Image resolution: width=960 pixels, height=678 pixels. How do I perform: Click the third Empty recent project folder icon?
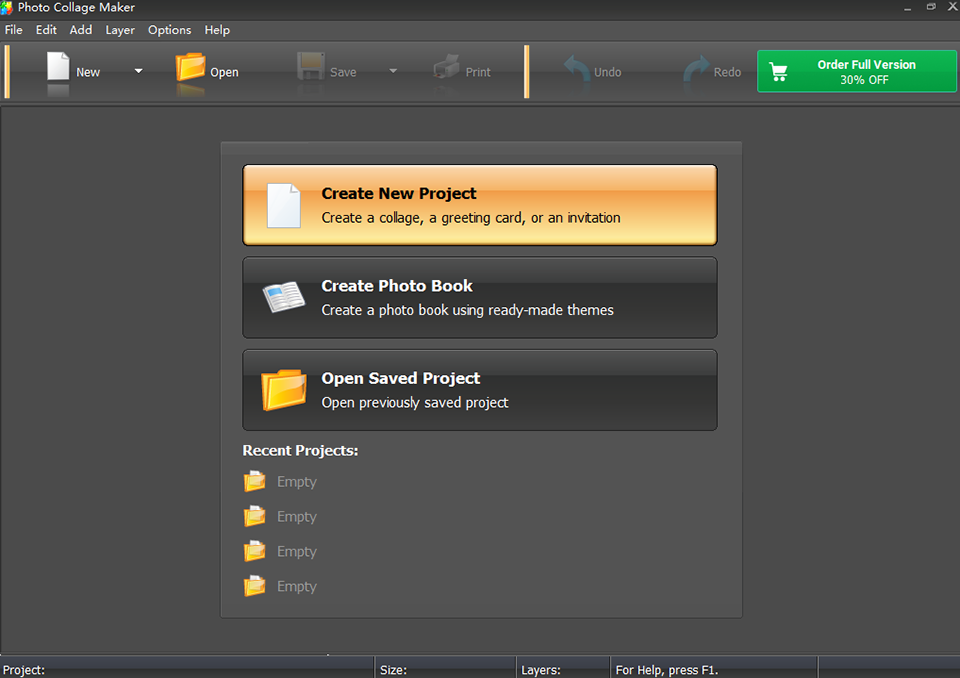pyautogui.click(x=255, y=551)
